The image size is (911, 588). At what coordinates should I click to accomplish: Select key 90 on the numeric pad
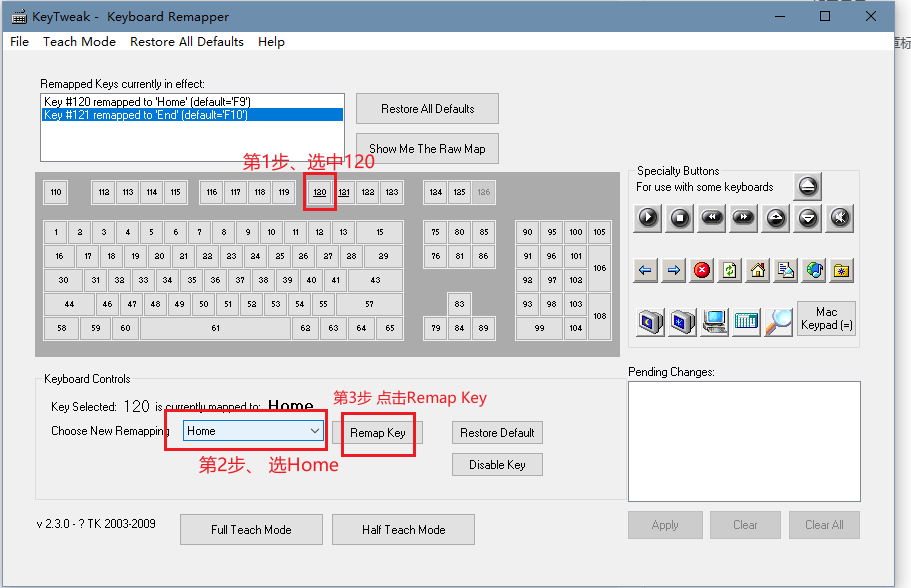pos(528,232)
